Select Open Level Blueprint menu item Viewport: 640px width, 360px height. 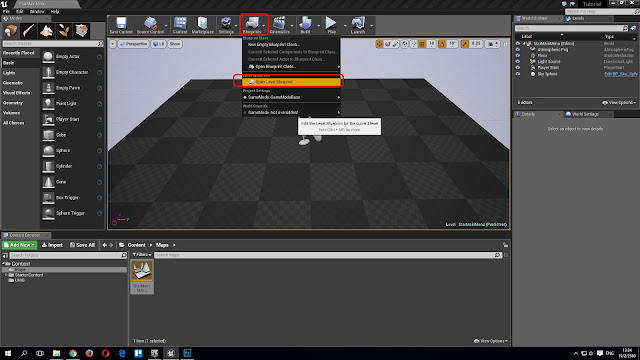pos(291,82)
